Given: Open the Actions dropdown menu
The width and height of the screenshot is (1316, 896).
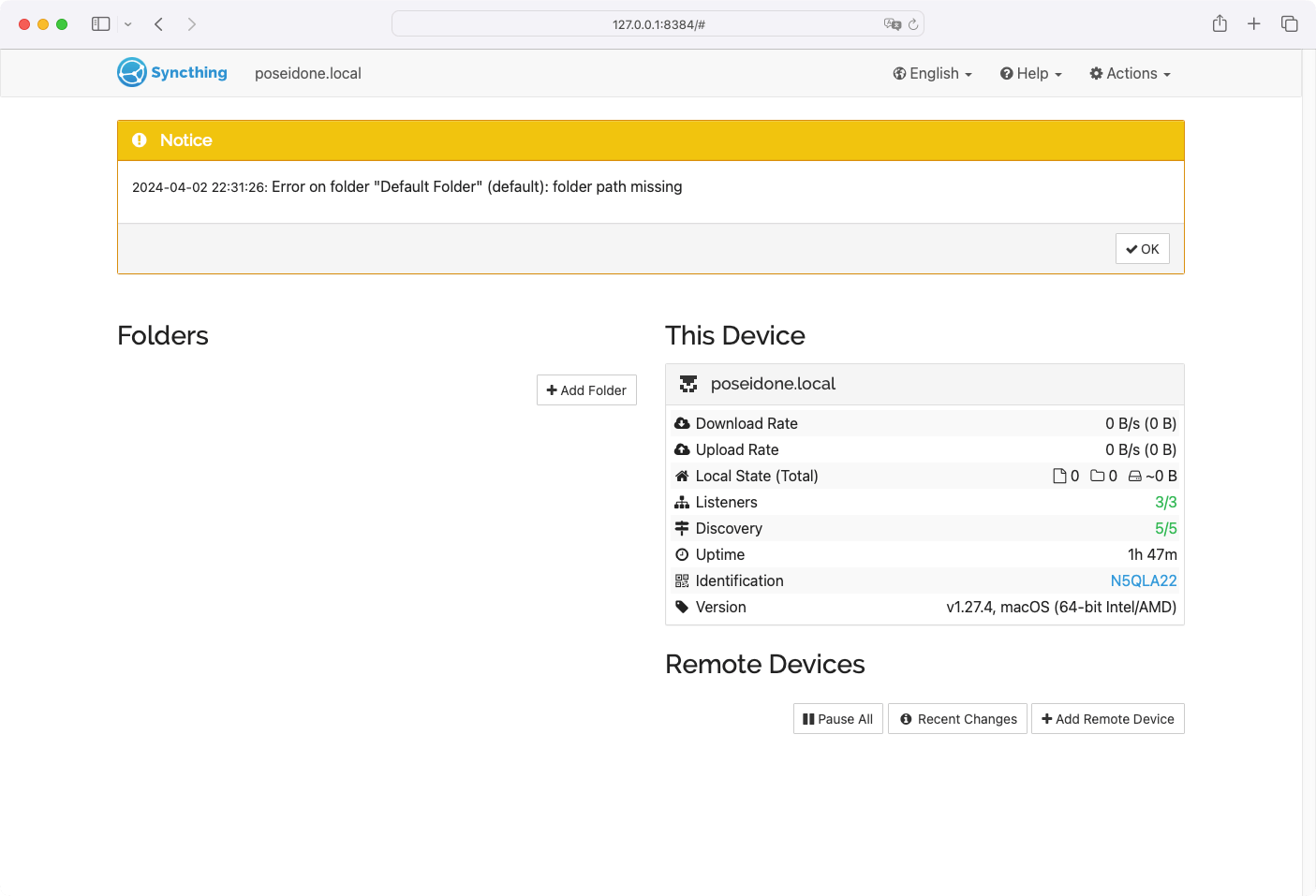Looking at the screenshot, I should (x=1130, y=74).
